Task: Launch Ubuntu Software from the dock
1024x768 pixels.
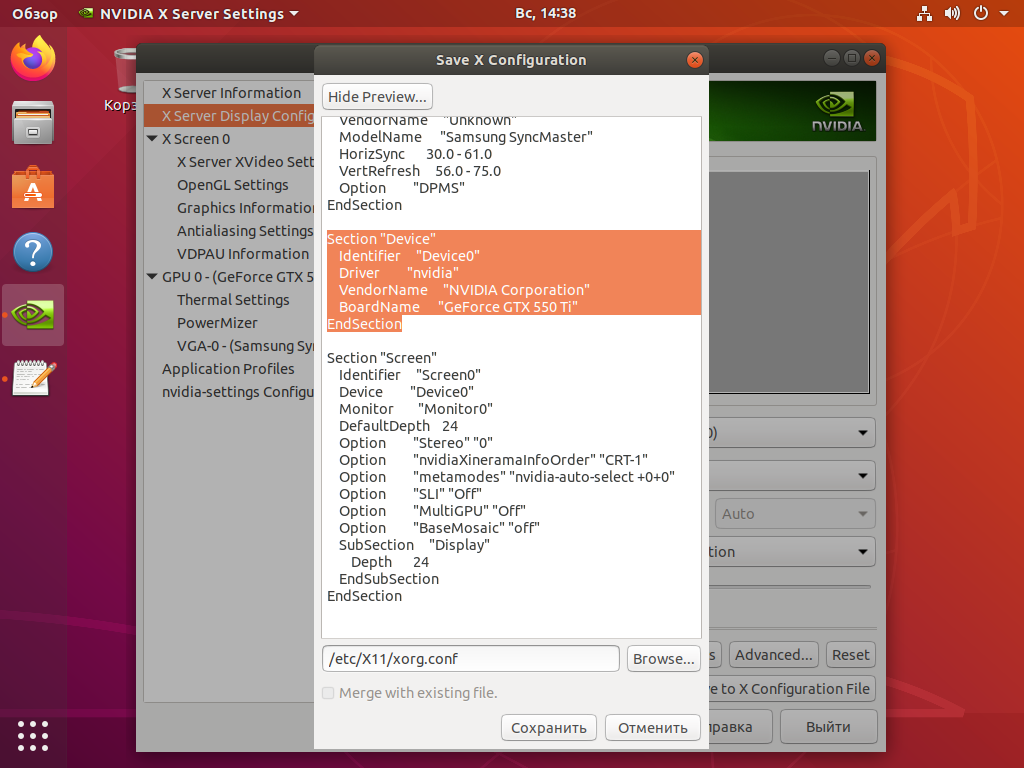Action: tap(33, 187)
